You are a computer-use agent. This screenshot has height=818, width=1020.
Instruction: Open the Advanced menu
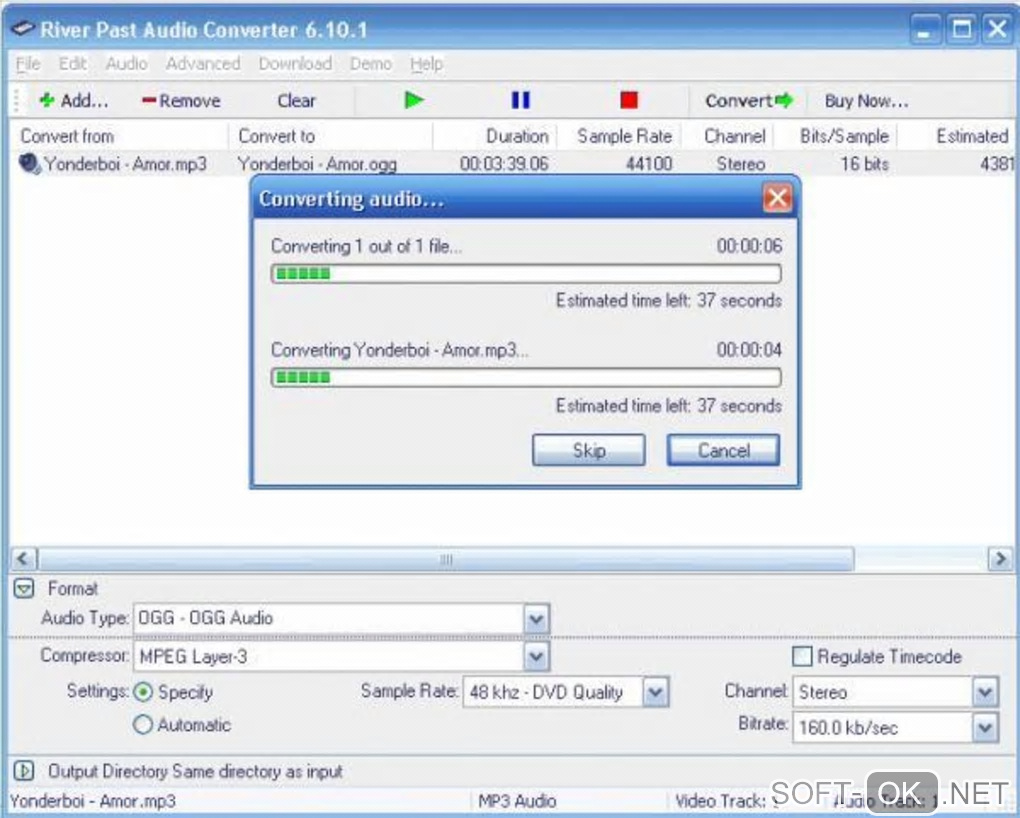click(x=203, y=64)
